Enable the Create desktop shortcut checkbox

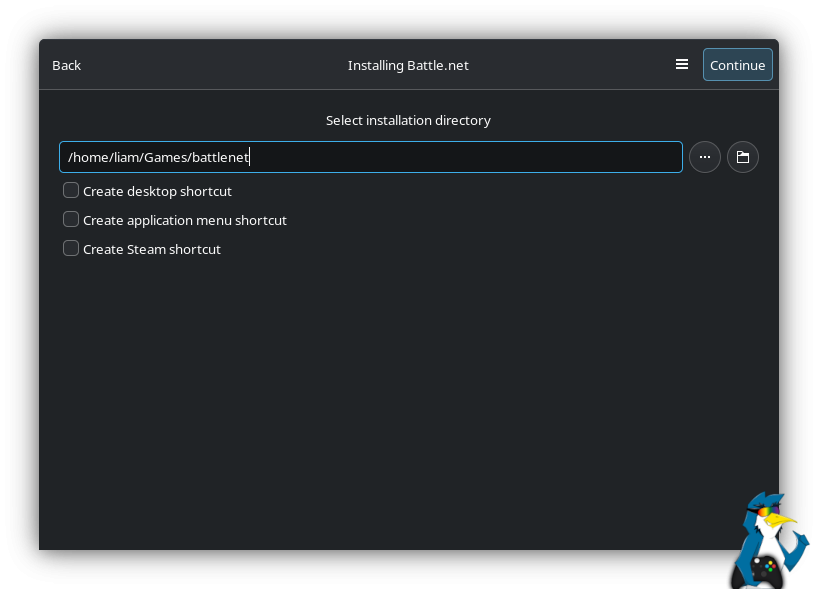point(71,191)
